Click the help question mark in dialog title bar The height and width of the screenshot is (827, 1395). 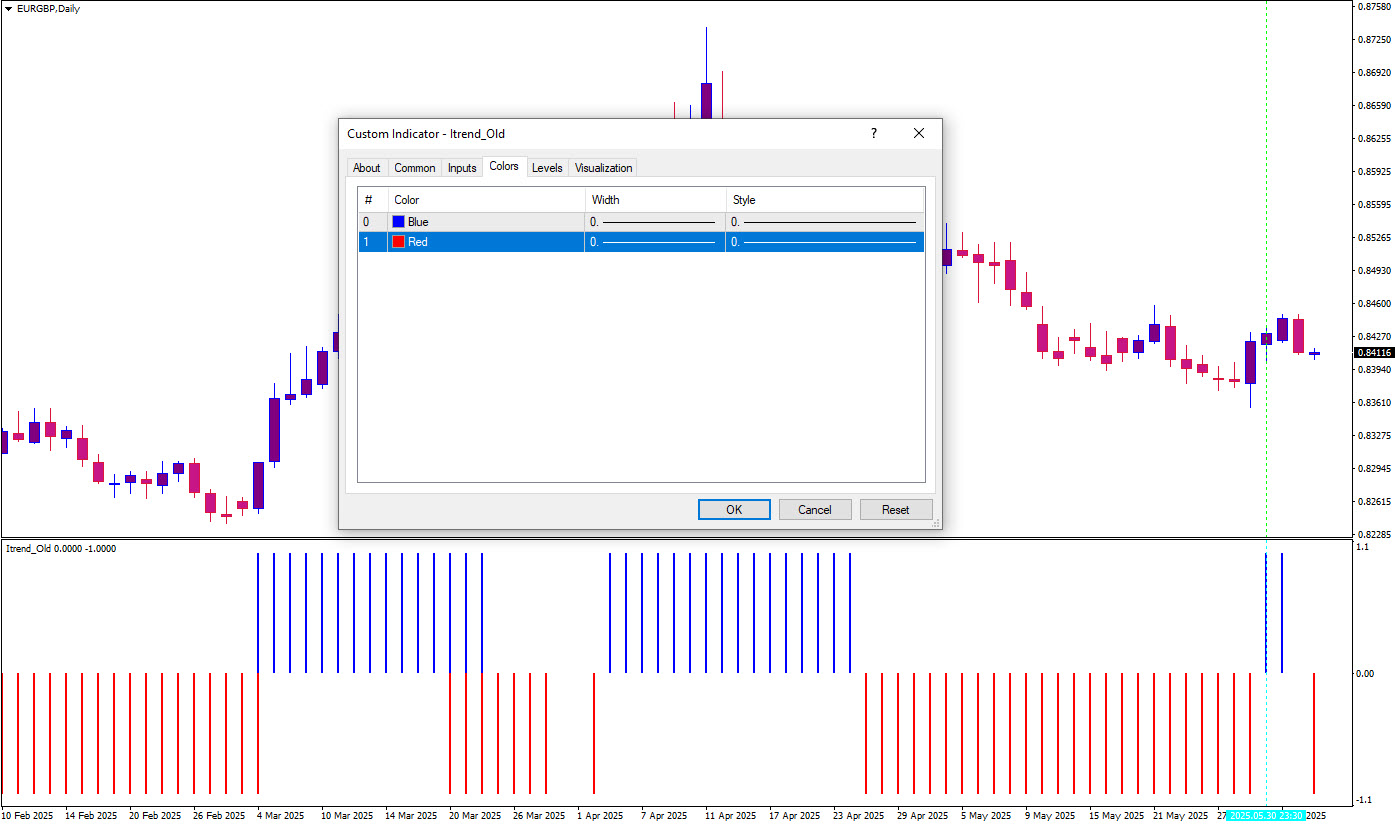click(873, 133)
